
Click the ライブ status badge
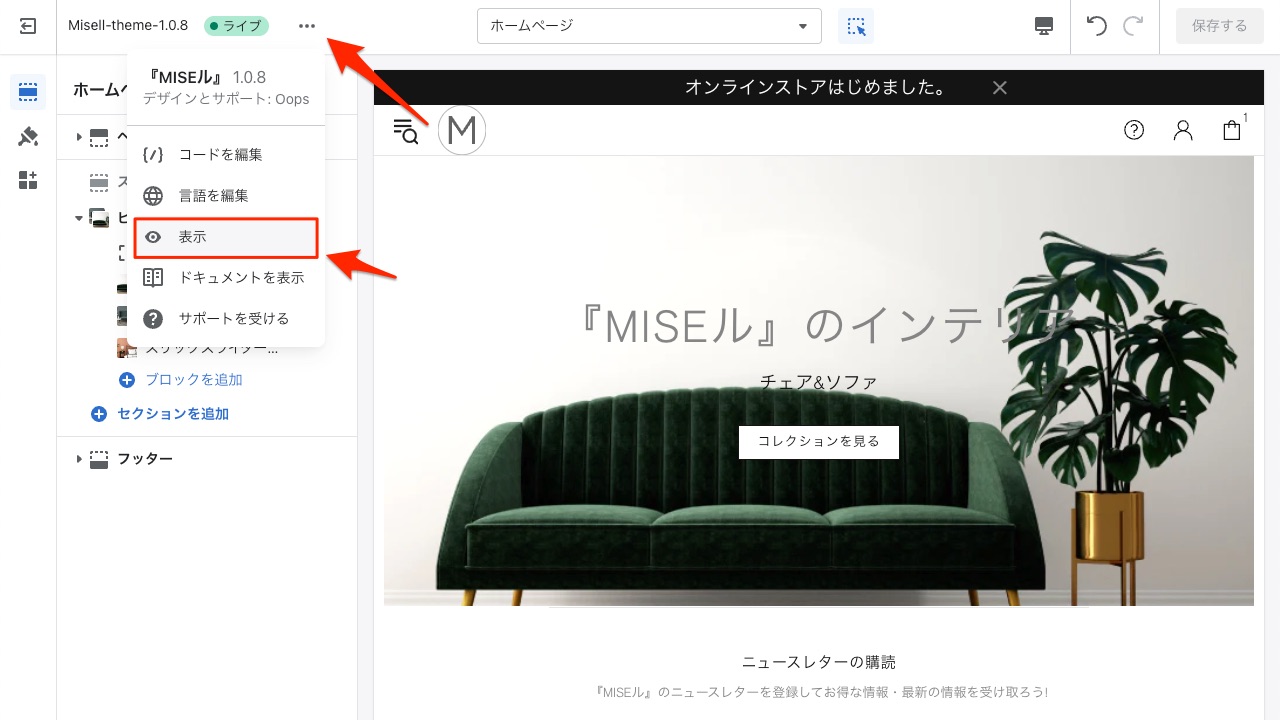[x=236, y=26]
